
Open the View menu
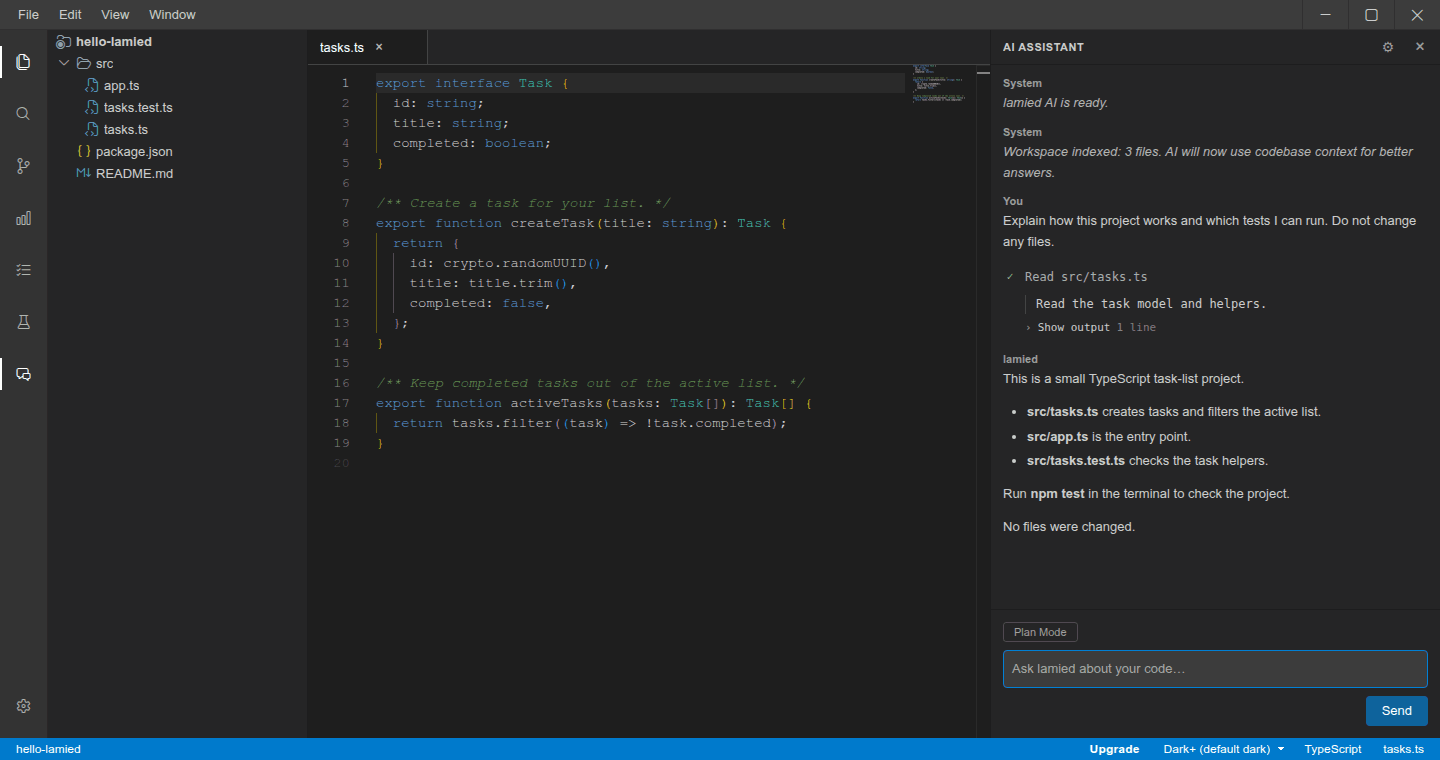(115, 15)
